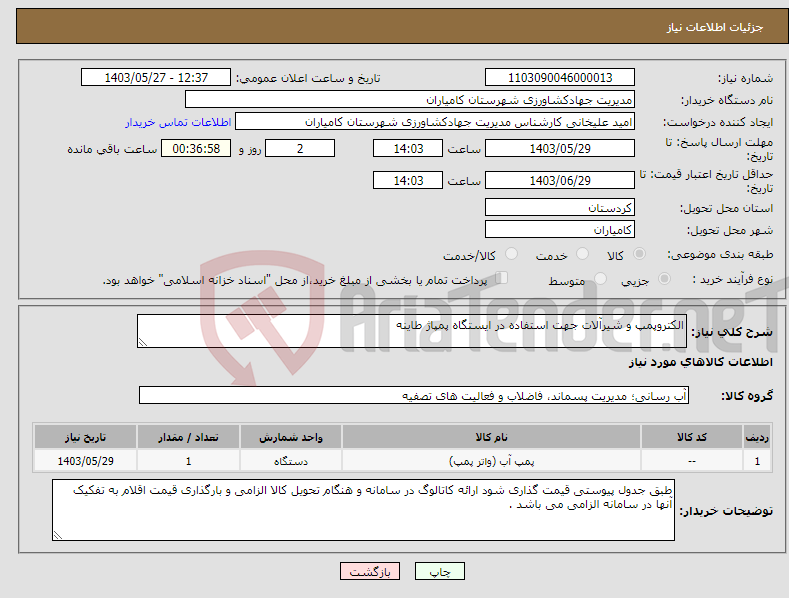Viewport: 789px width, 598px height.
Task: Click the remaining days field showing 2
Action: coord(300,148)
